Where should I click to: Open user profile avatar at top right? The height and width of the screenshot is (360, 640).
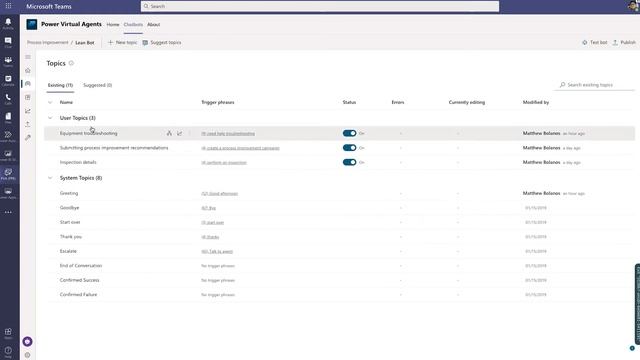click(x=633, y=6)
